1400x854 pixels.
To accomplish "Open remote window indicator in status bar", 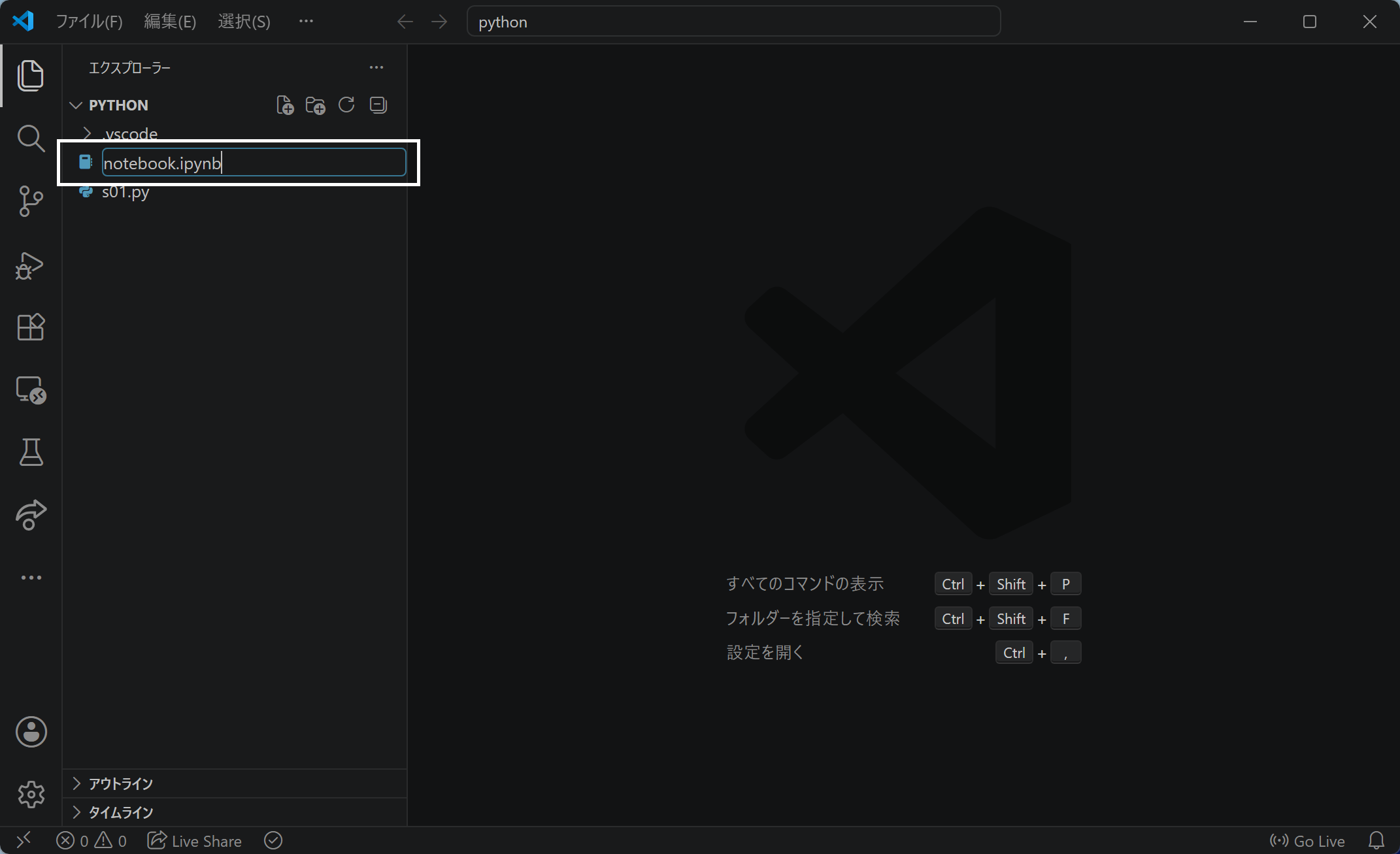I will click(24, 840).
